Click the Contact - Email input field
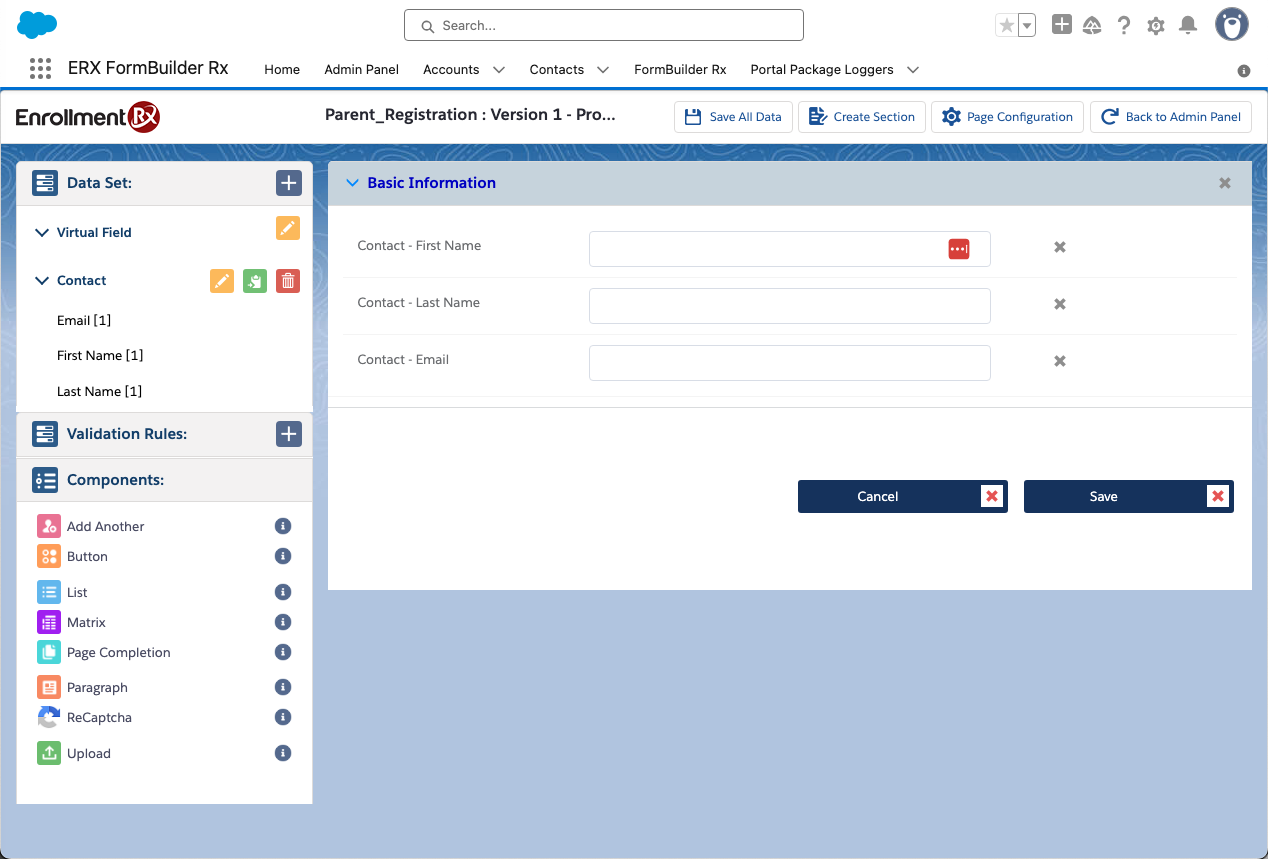The image size is (1268, 859). pos(789,363)
